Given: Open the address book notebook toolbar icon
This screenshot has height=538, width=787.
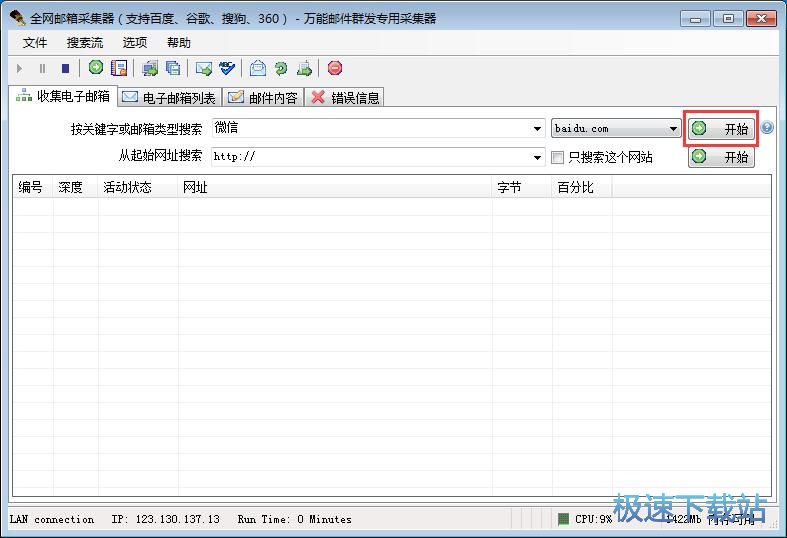Looking at the screenshot, I should [x=119, y=68].
